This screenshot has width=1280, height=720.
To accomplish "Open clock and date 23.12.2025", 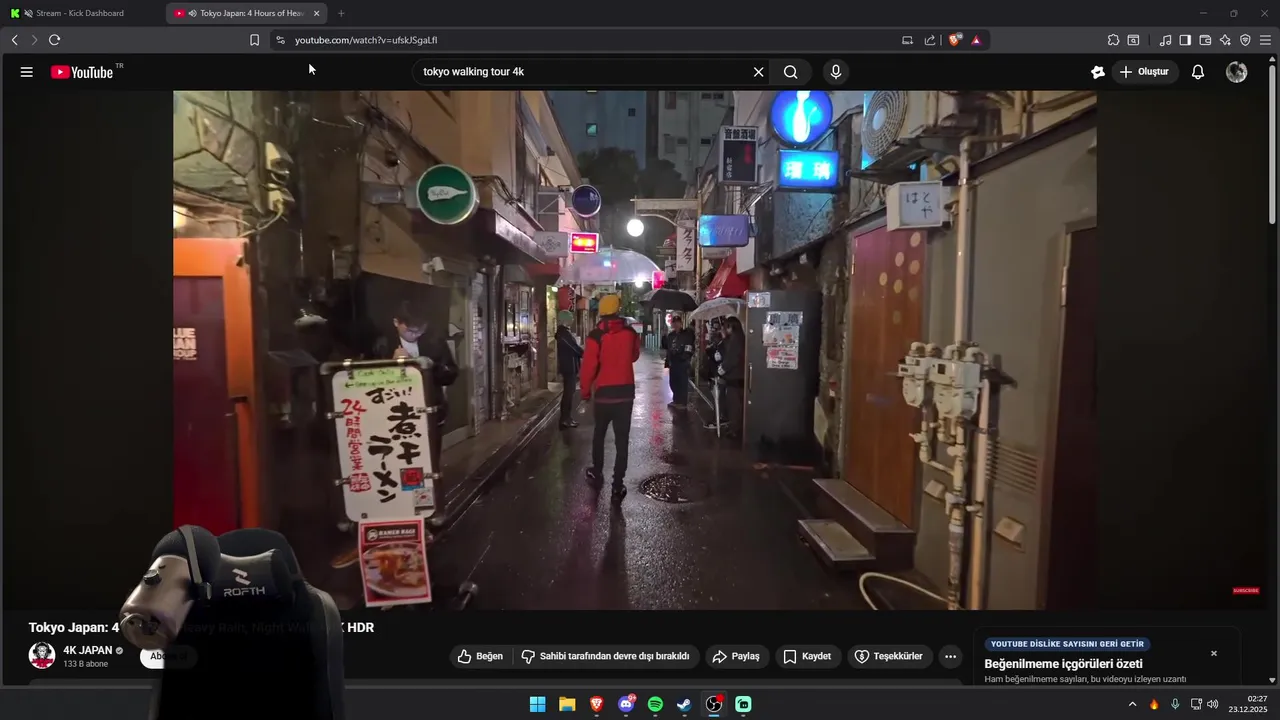I will point(1248,704).
